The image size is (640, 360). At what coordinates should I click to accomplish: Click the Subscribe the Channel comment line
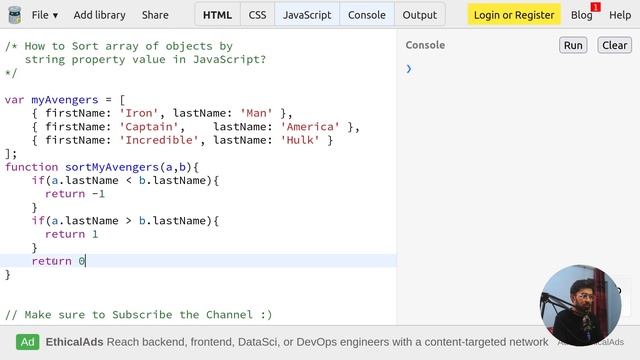pos(138,315)
